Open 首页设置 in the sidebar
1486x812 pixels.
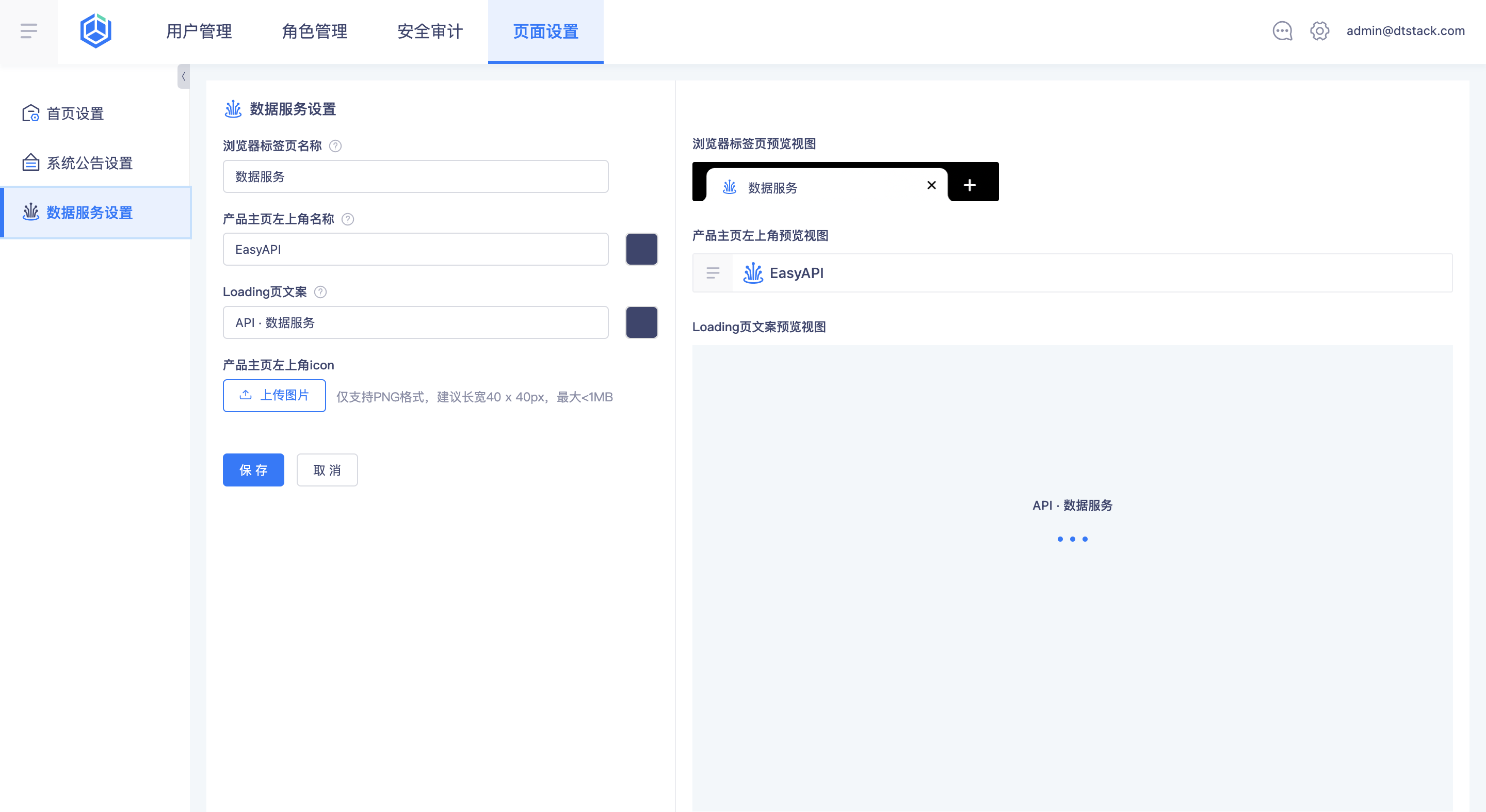point(75,113)
